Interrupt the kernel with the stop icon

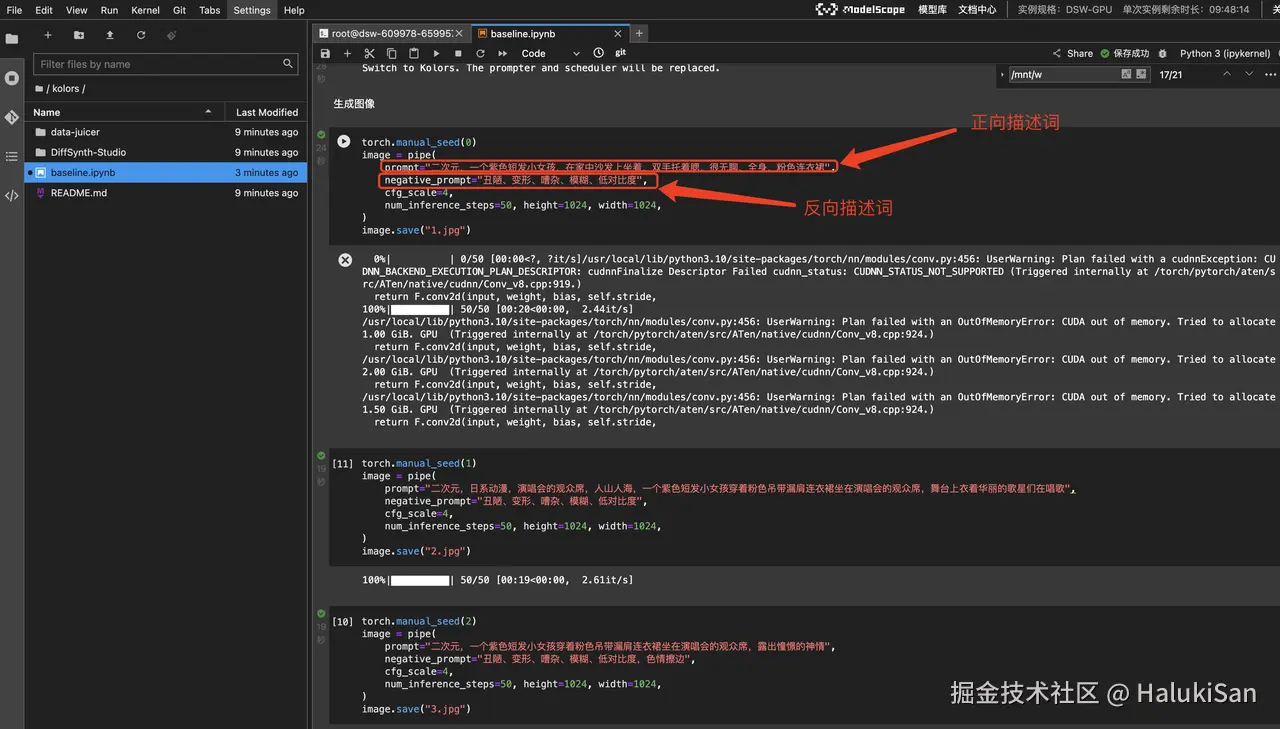click(458, 53)
